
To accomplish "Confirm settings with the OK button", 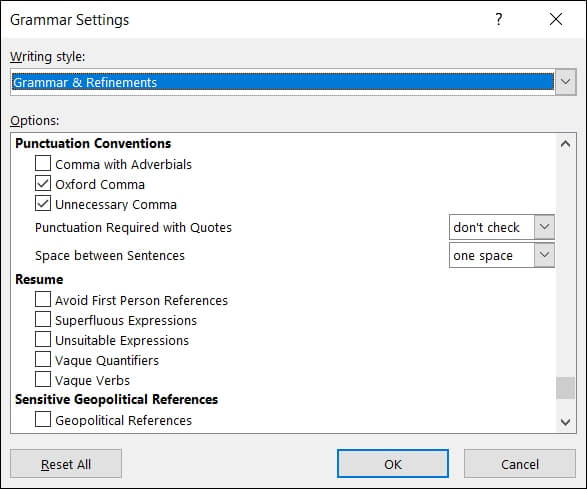I will pos(393,464).
